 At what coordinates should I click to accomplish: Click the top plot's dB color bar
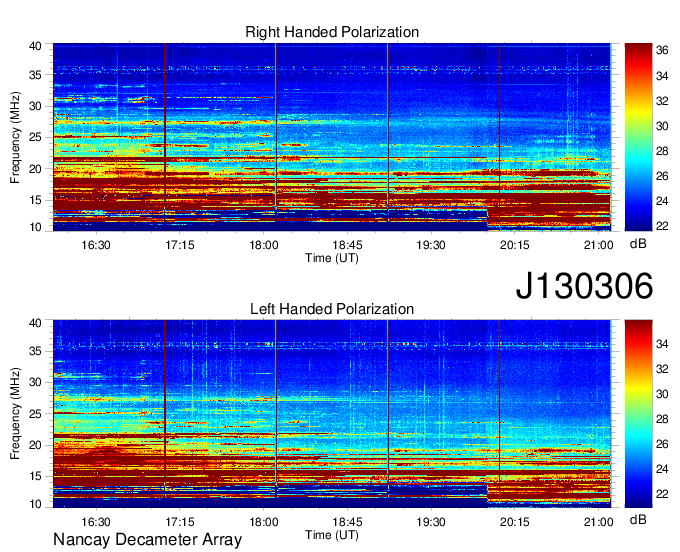click(x=638, y=137)
